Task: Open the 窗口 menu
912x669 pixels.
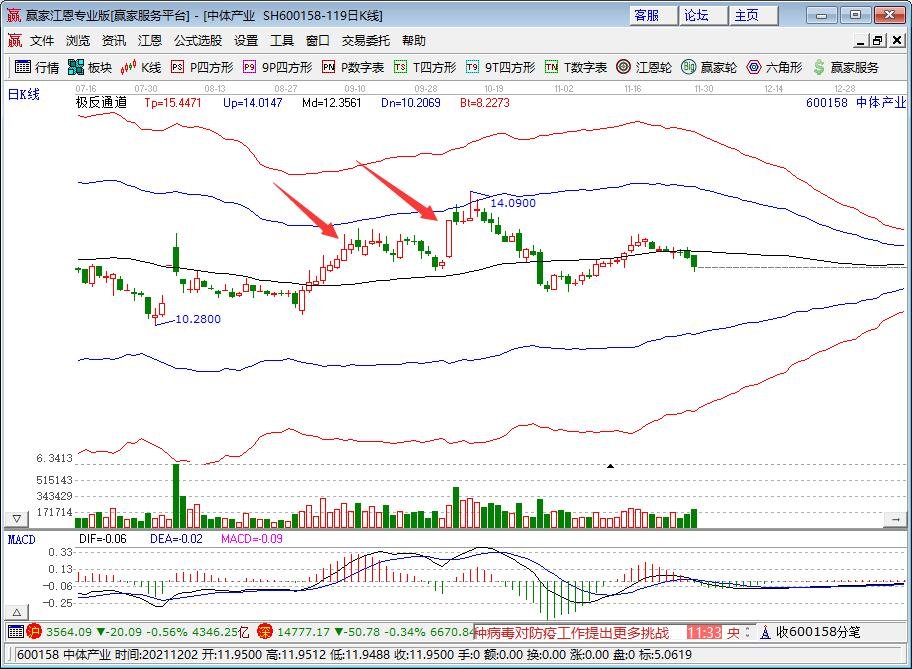Action: [318, 40]
